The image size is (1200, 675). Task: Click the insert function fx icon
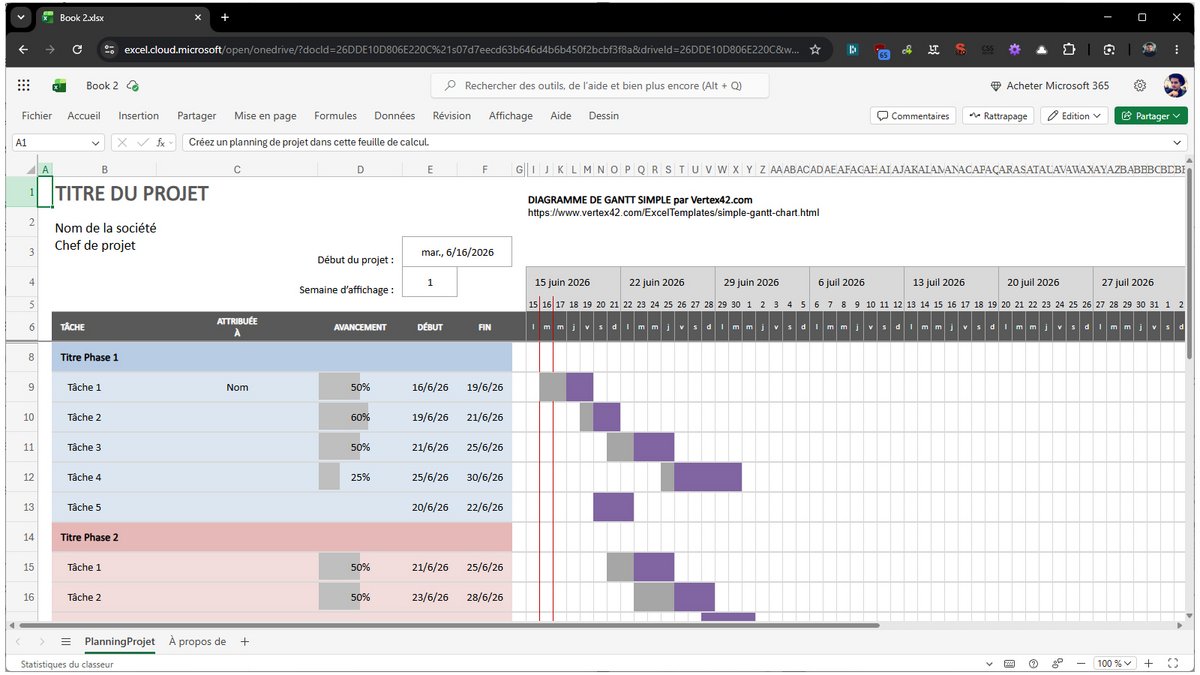point(160,143)
